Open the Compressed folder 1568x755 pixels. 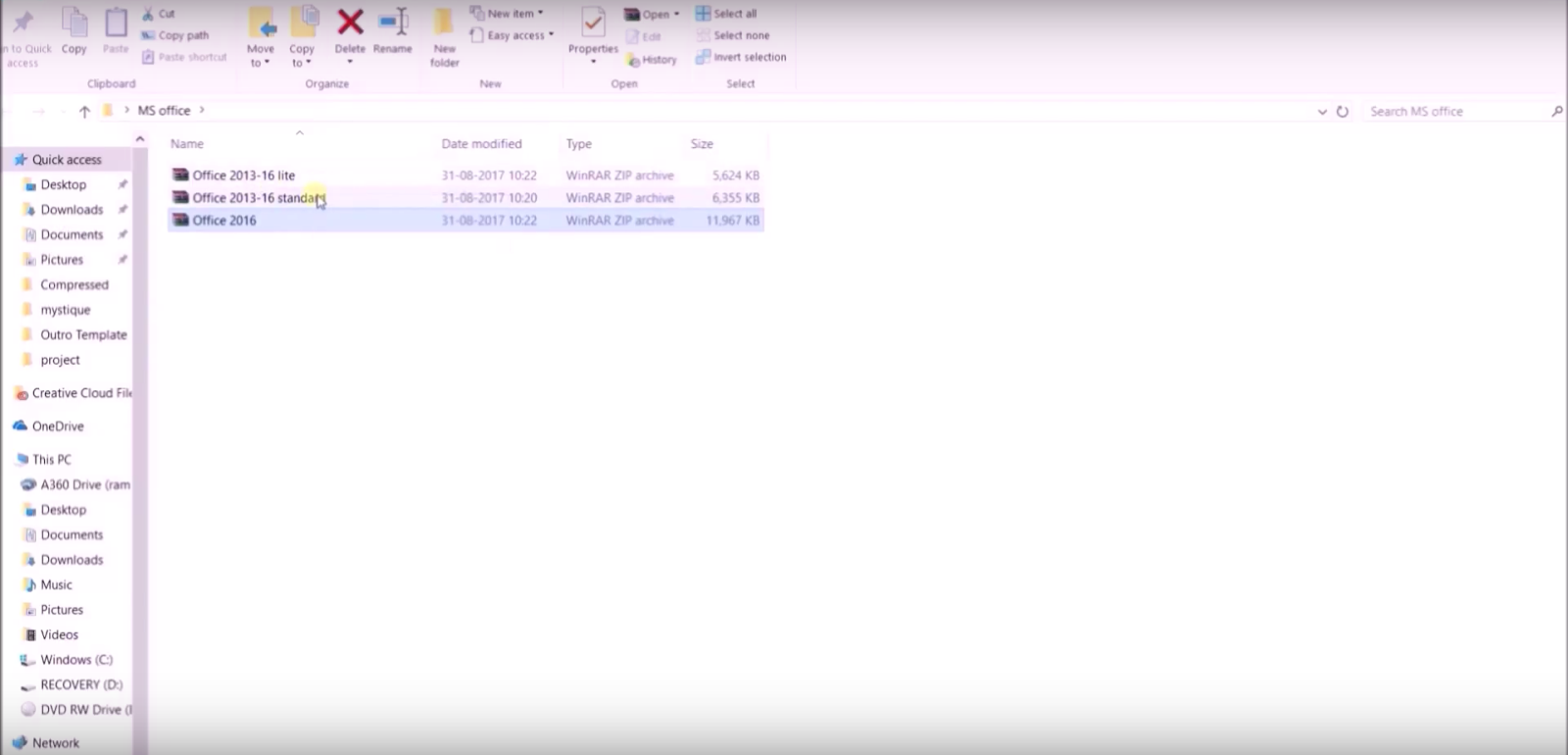[x=74, y=284]
